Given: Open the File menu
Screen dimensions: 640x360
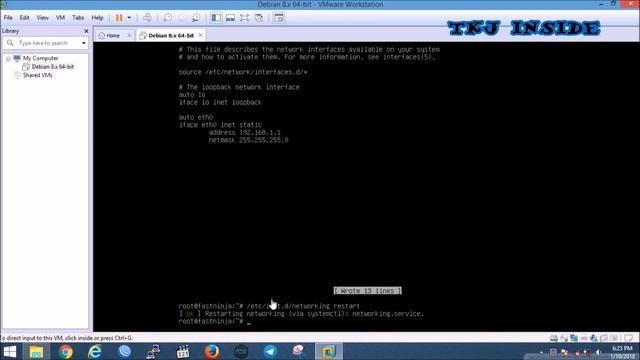Looking at the screenshot, I should tap(8, 18).
